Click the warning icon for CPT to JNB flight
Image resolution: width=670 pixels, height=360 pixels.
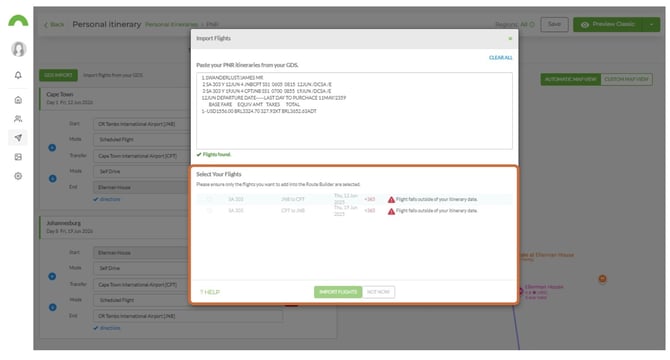click(x=391, y=211)
